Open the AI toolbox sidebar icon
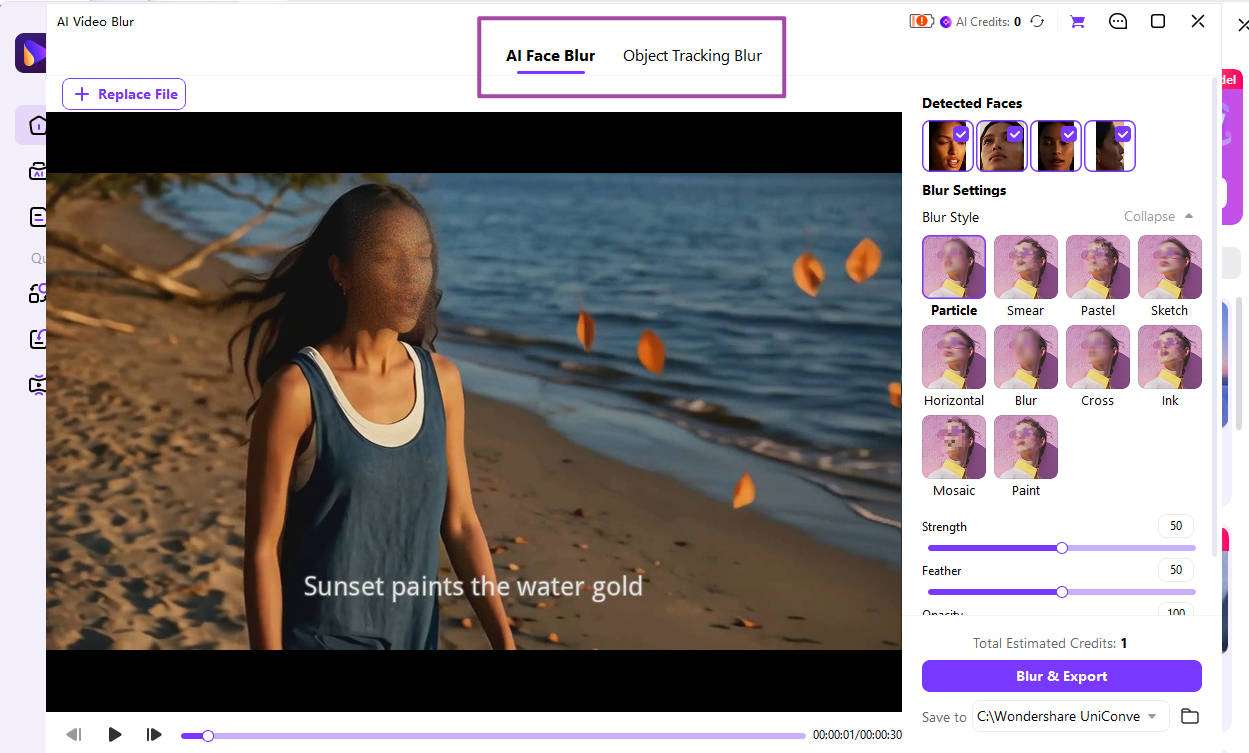The height and width of the screenshot is (753, 1249). pyautogui.click(x=37, y=171)
